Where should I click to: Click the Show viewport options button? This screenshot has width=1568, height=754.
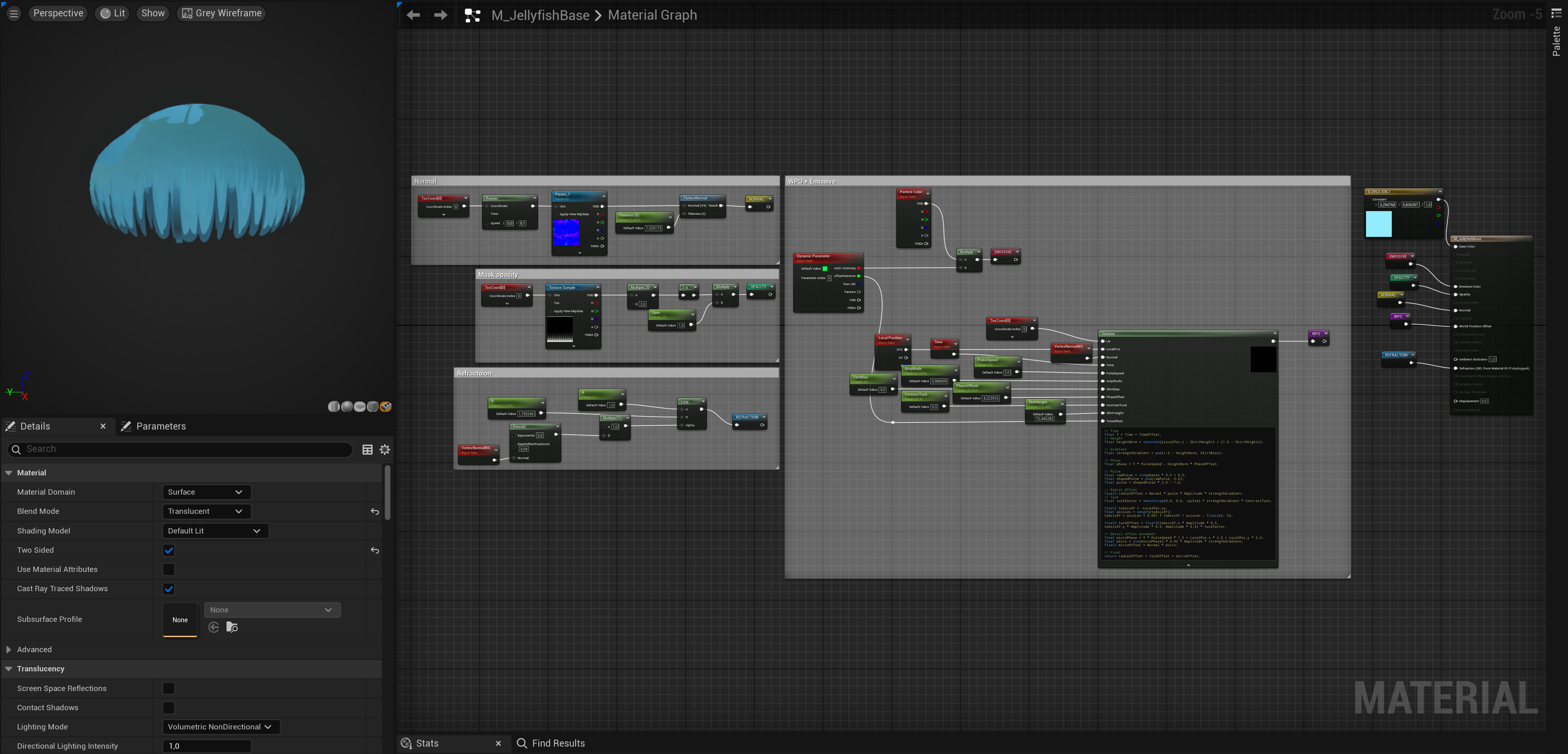(x=153, y=13)
